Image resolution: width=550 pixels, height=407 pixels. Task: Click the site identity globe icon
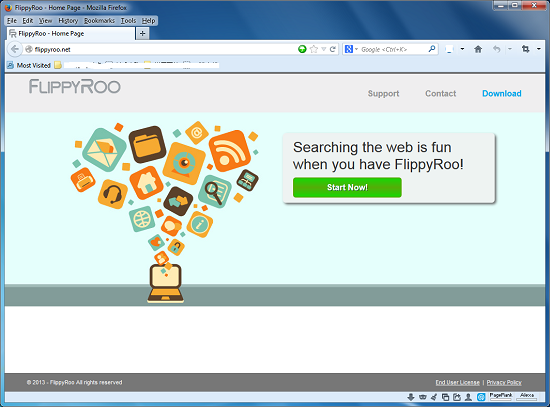29,49
